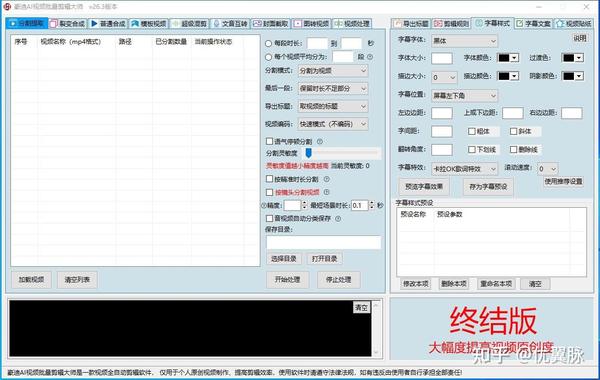Open the 最后一段 dropdown
The height and width of the screenshot is (380, 600).
(333, 88)
